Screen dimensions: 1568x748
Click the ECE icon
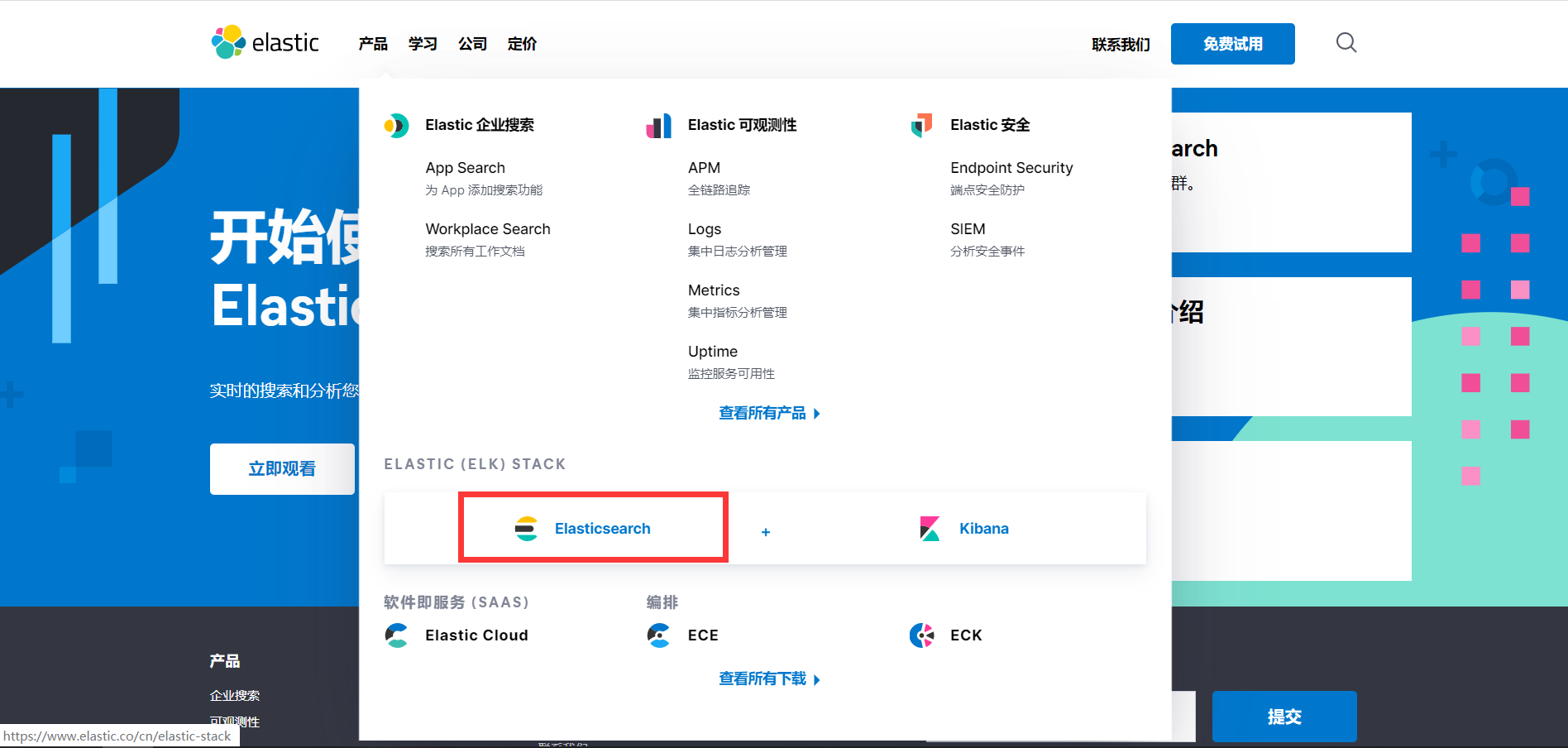click(659, 635)
